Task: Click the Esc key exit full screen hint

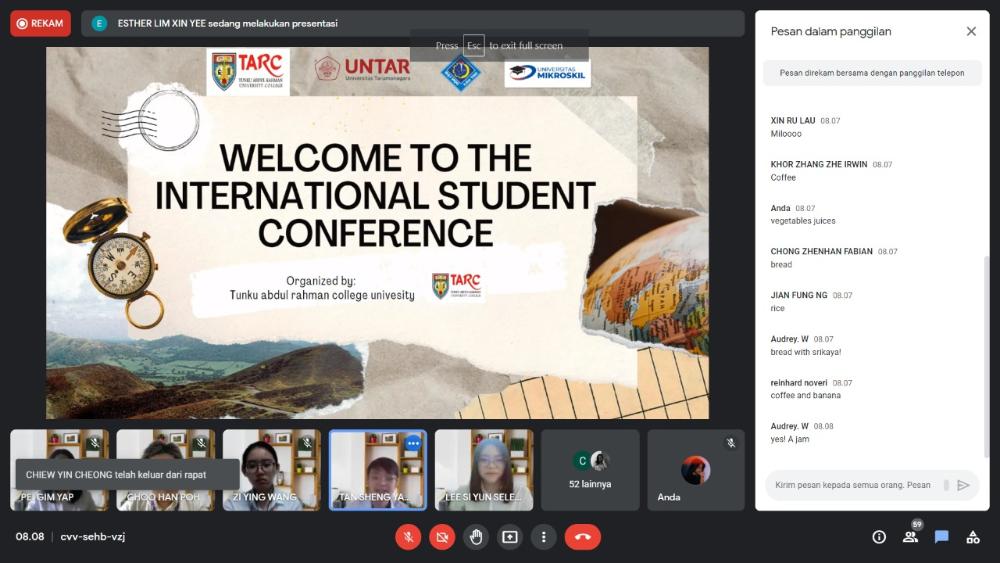Action: pyautogui.click(x=473, y=46)
